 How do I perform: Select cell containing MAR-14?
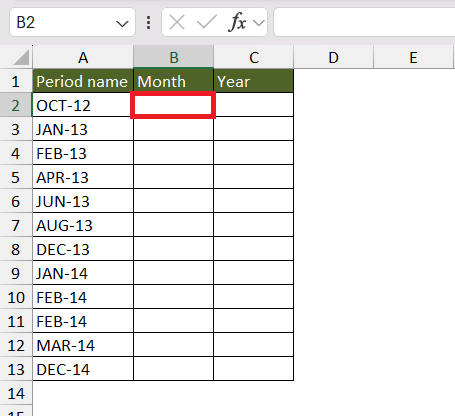(83, 345)
